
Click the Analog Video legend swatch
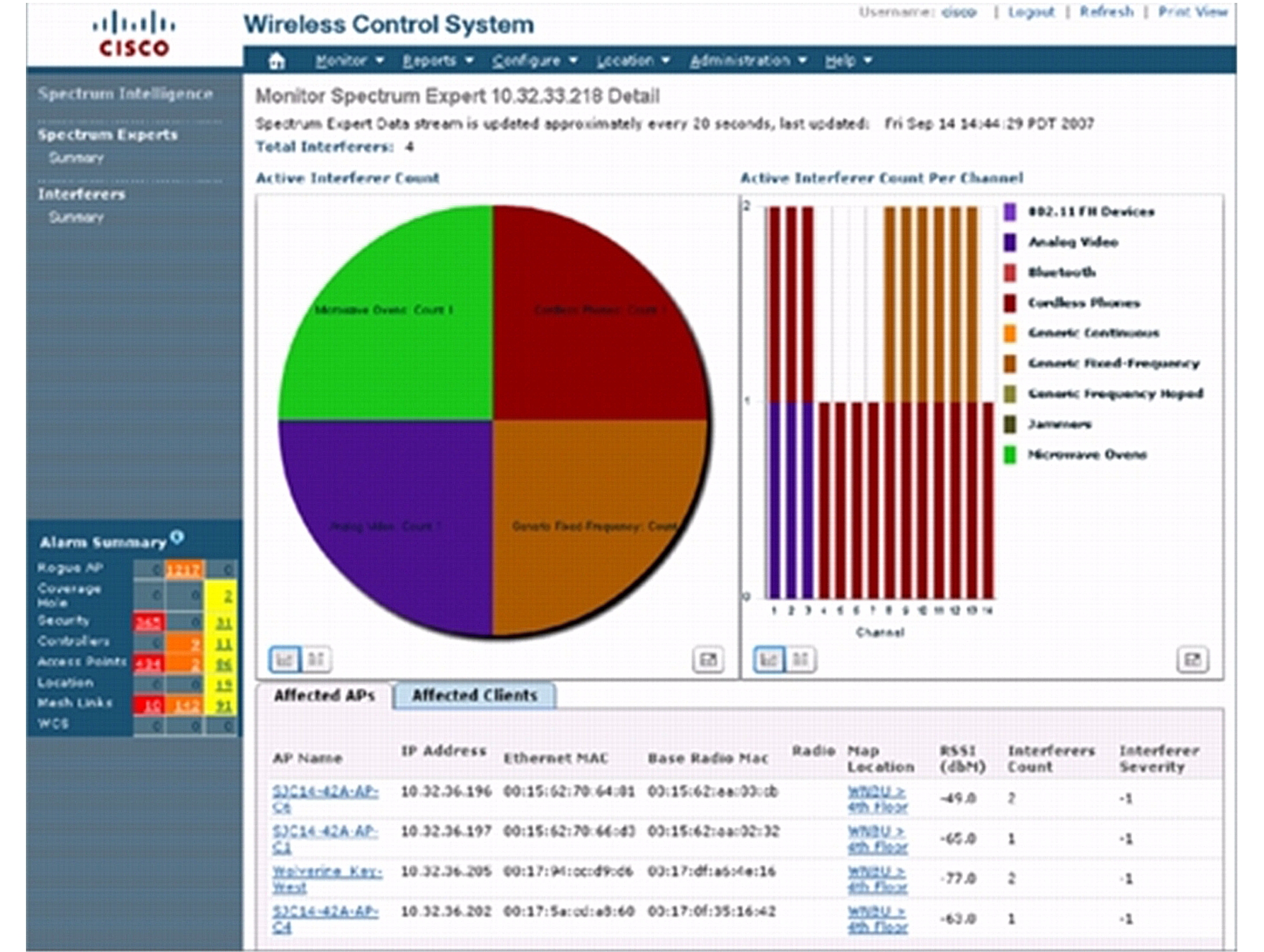(1010, 242)
